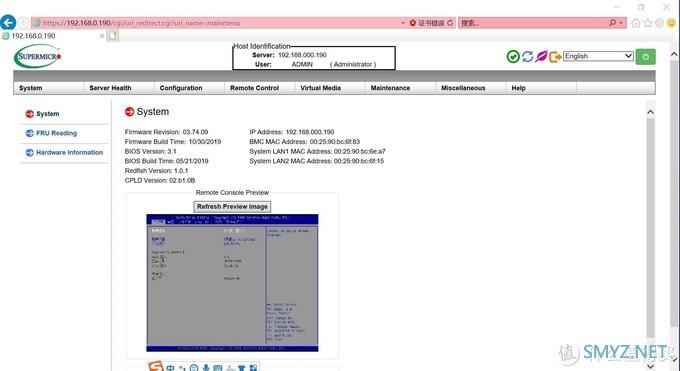
Task: Click System LAN1 MAC Address line
Action: point(317,151)
